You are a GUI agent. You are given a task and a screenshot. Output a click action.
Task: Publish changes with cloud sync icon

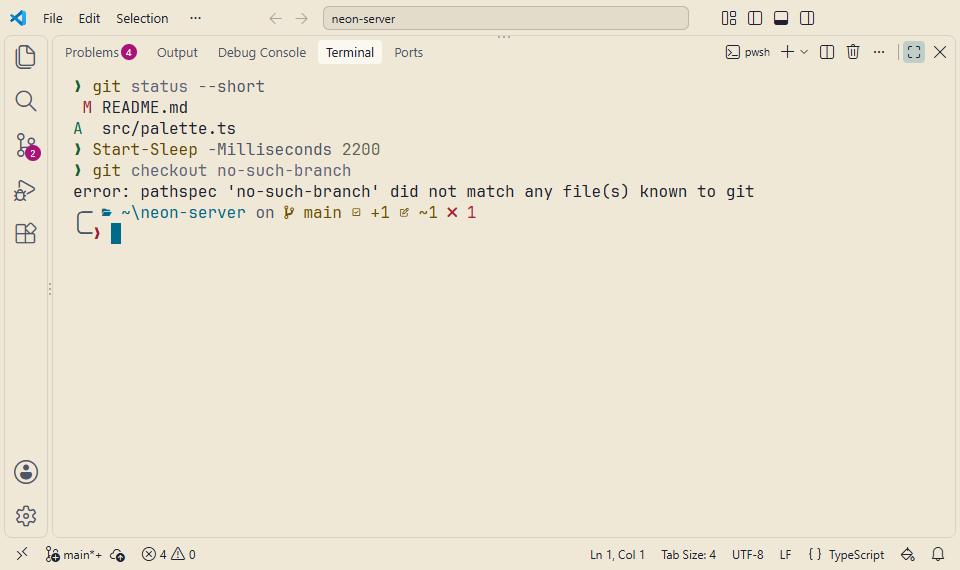[118, 554]
